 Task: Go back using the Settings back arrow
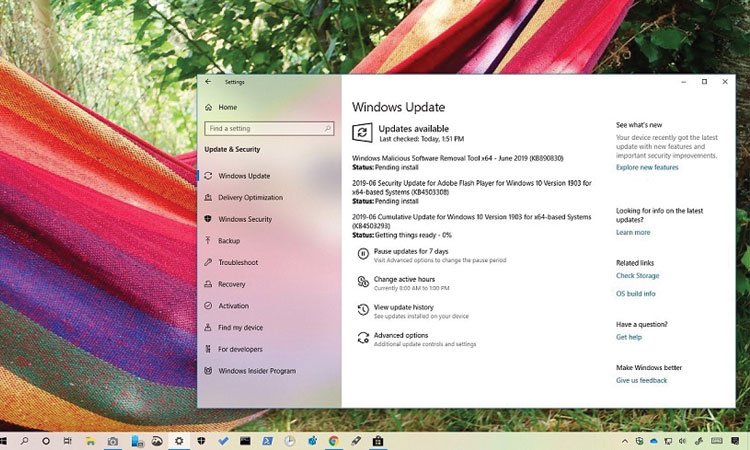point(208,82)
